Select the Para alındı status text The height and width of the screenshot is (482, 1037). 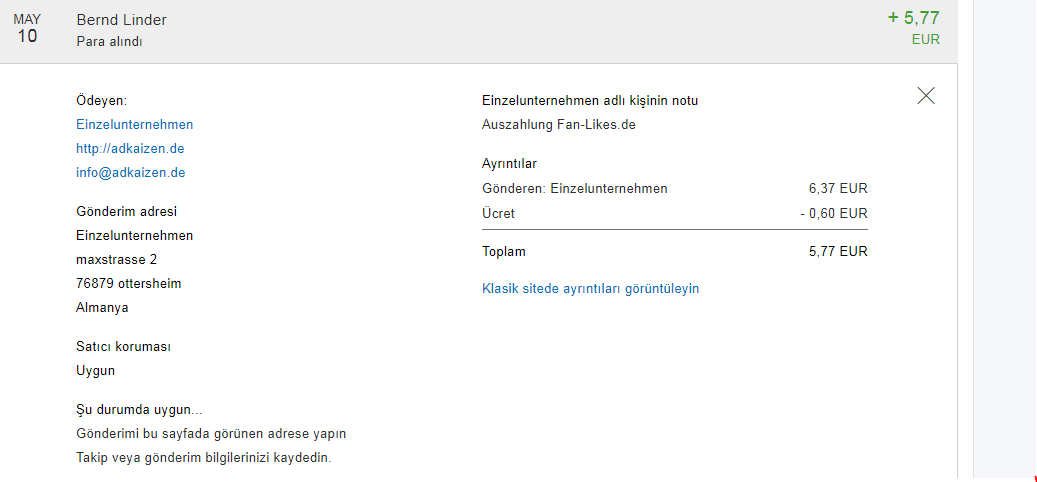(109, 42)
